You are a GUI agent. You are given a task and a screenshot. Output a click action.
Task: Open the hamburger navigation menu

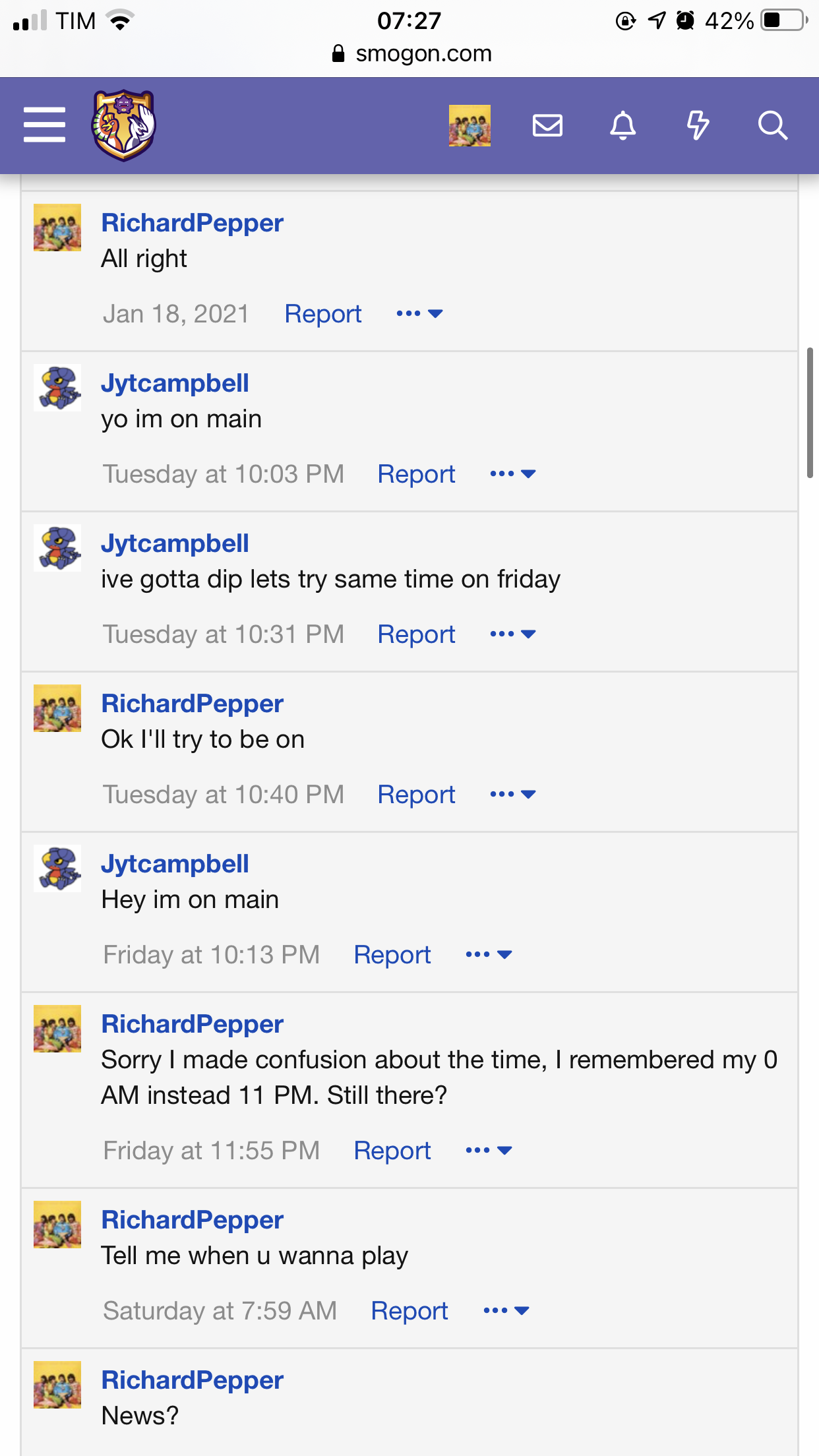click(44, 125)
